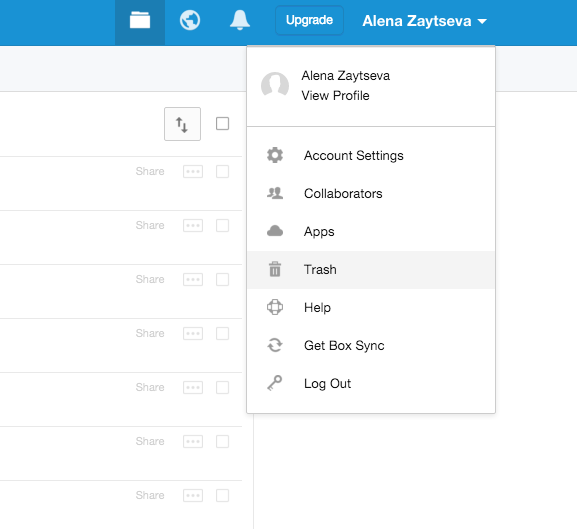The image size is (577, 529).
Task: Click Share on the seventh file row
Action: (150, 496)
